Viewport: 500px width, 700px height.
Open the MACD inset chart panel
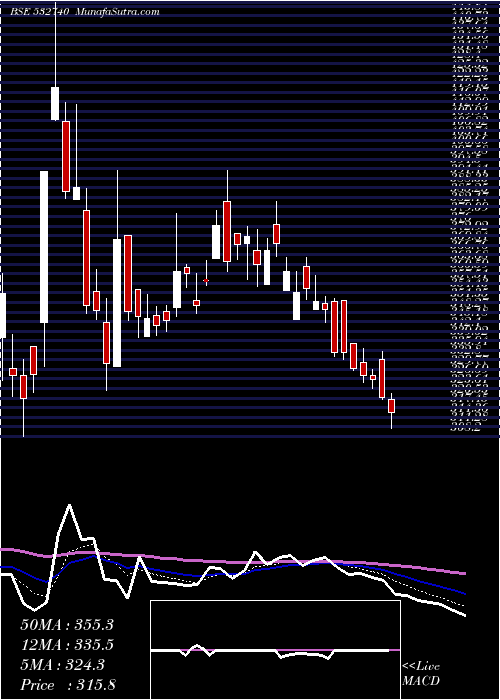click(275, 650)
